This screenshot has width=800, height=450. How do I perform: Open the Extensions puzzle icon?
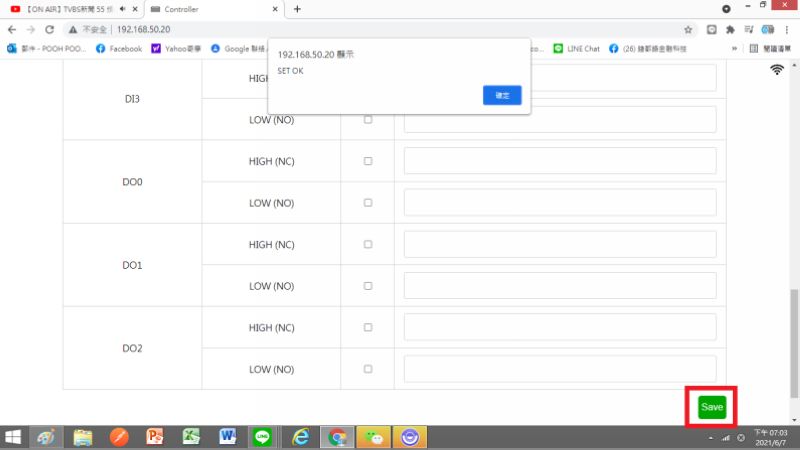coord(730,29)
